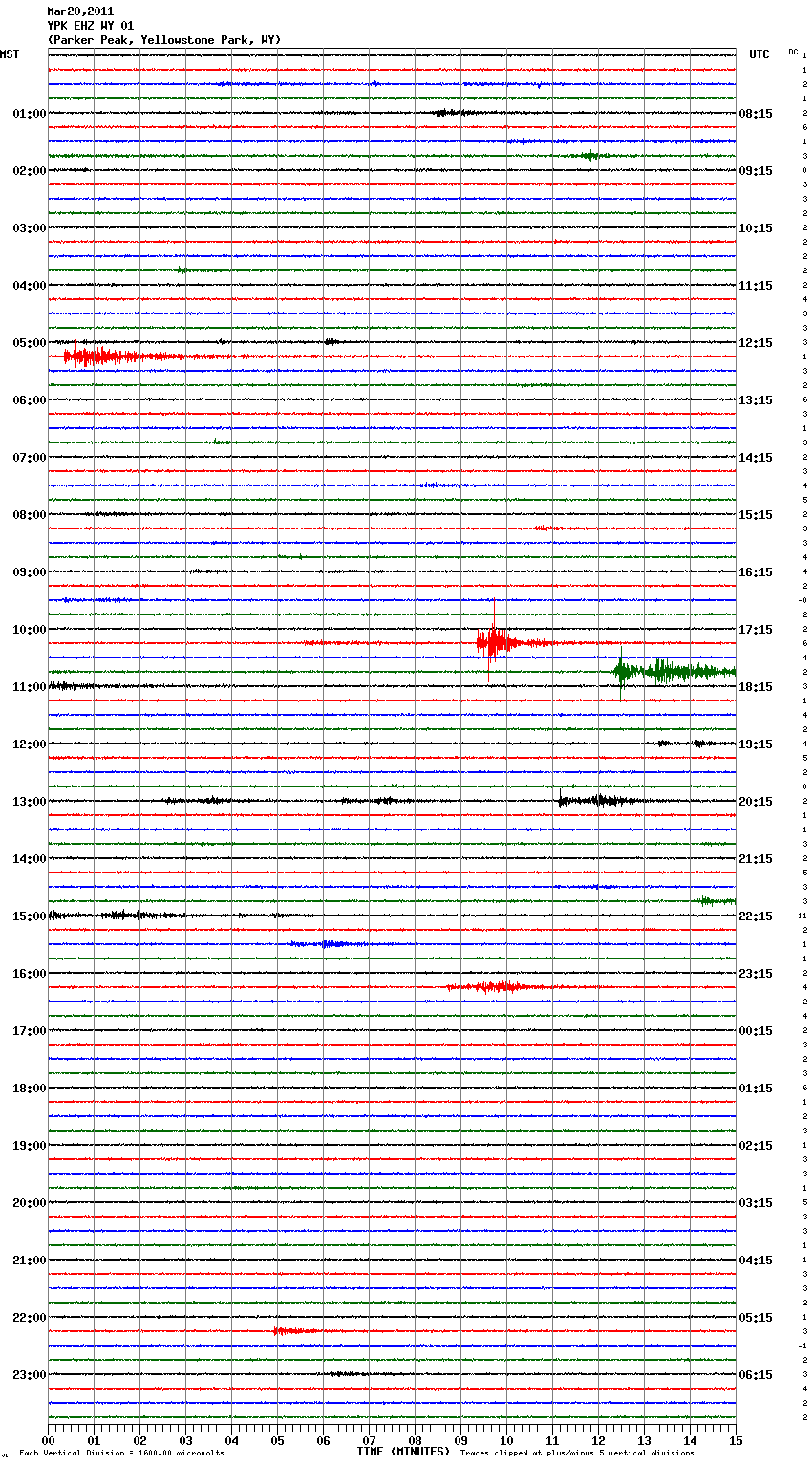Click the 06 tick on the minutes axis

323,1440
